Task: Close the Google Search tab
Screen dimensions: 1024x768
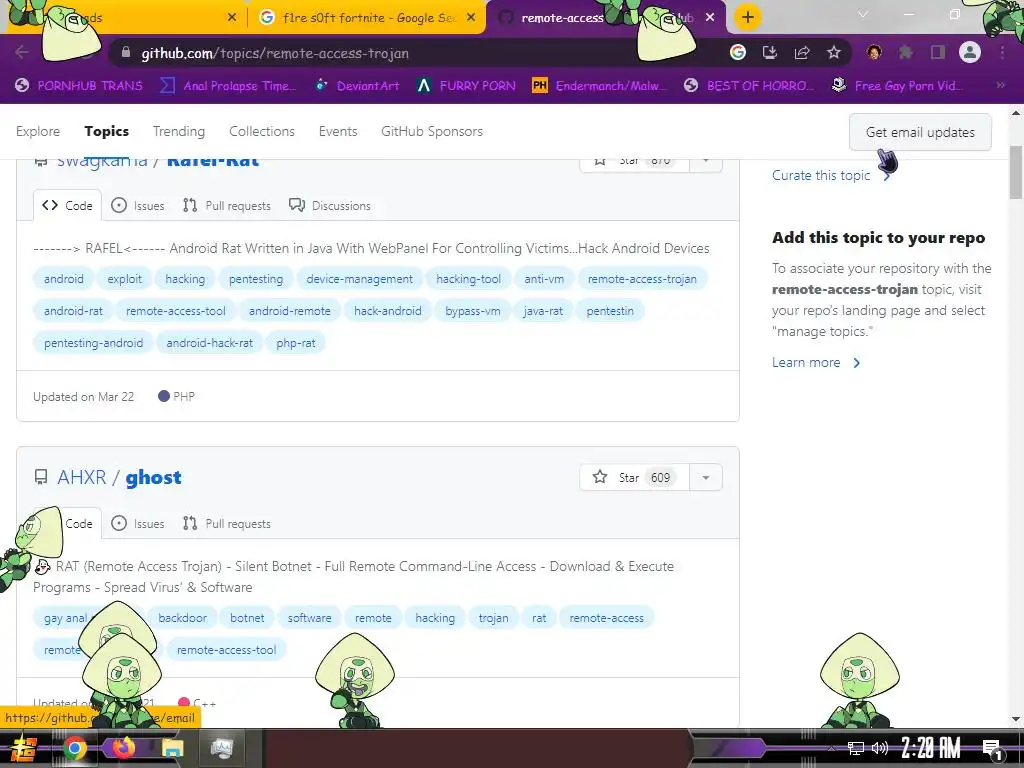Action: click(471, 18)
